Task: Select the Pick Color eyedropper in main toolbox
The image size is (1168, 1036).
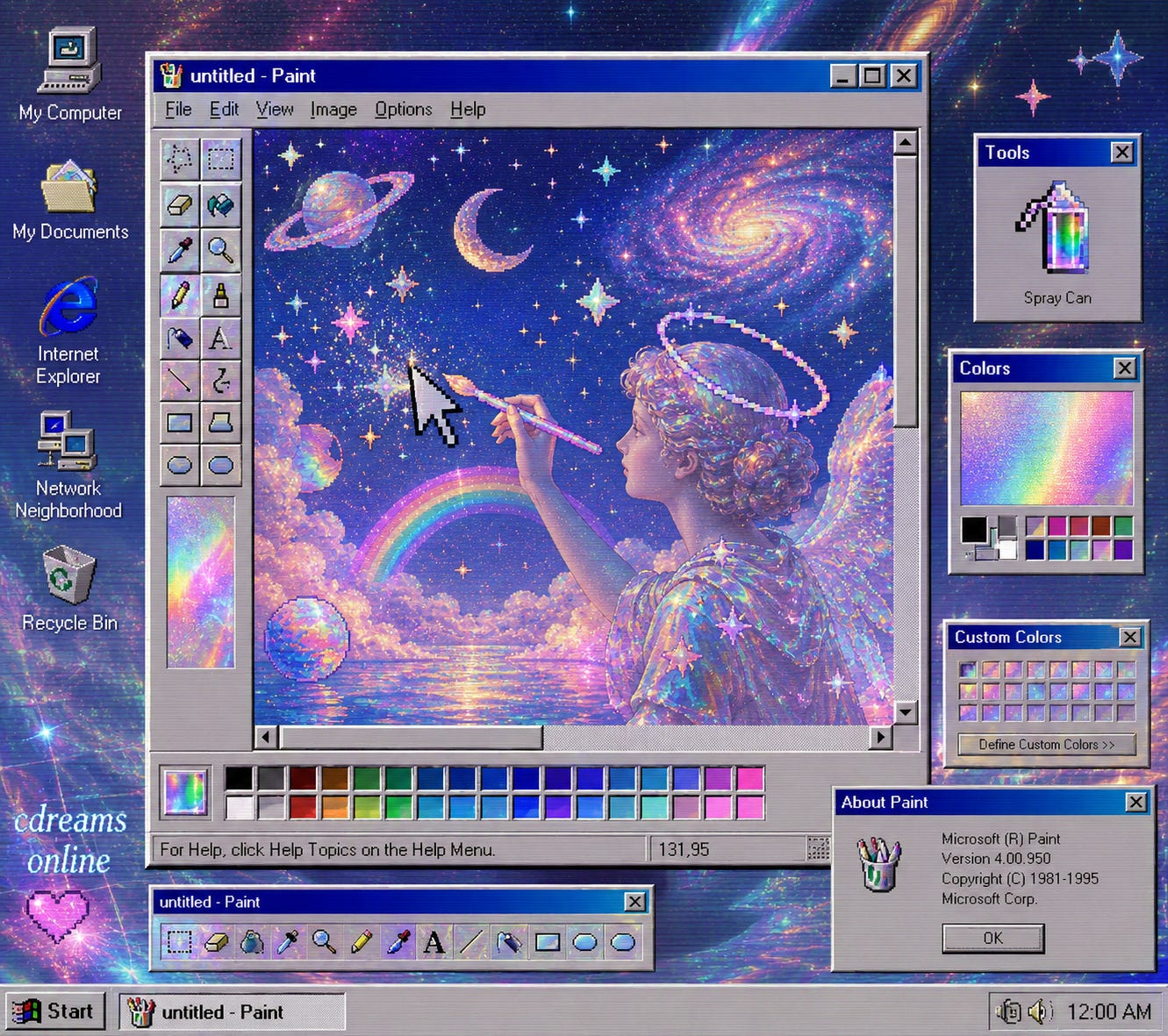Action: coord(180,250)
